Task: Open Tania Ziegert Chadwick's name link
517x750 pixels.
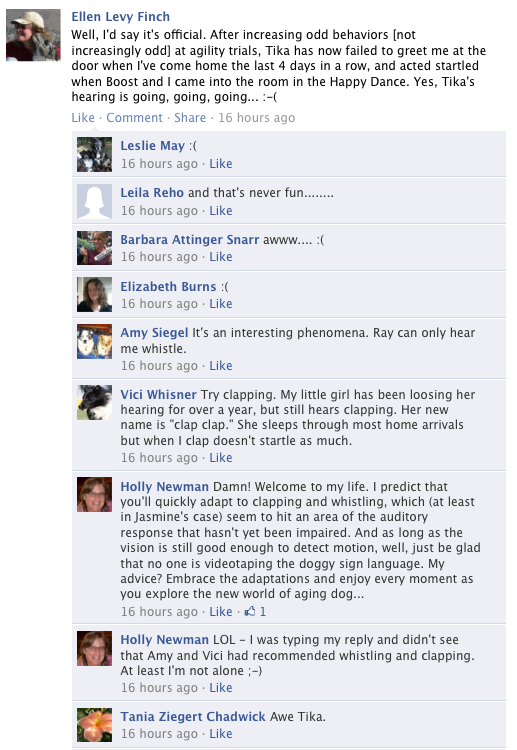Action: [193, 717]
